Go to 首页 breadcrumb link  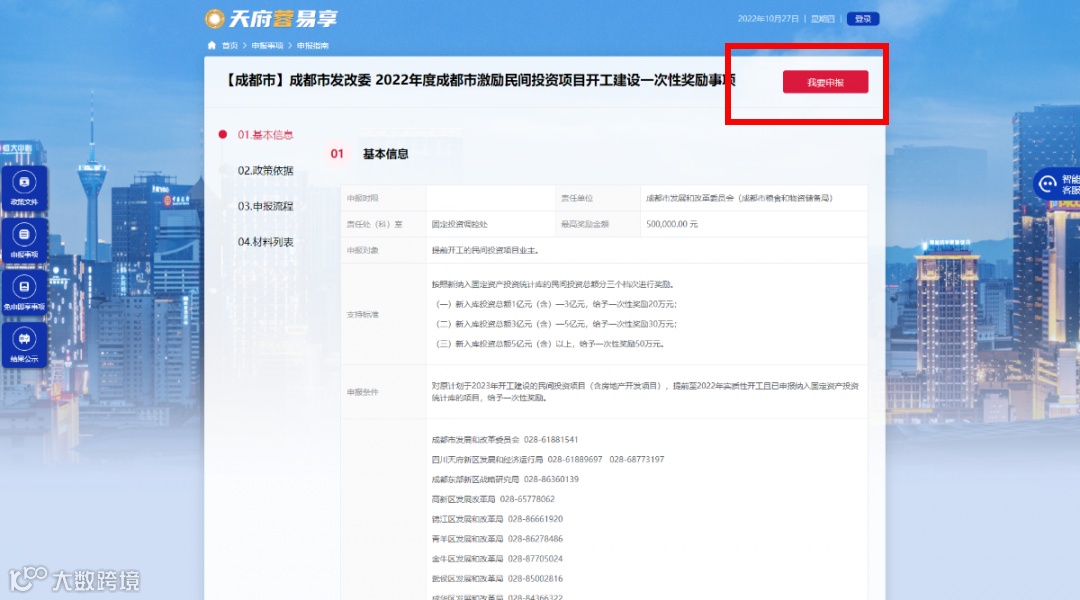pyautogui.click(x=229, y=45)
